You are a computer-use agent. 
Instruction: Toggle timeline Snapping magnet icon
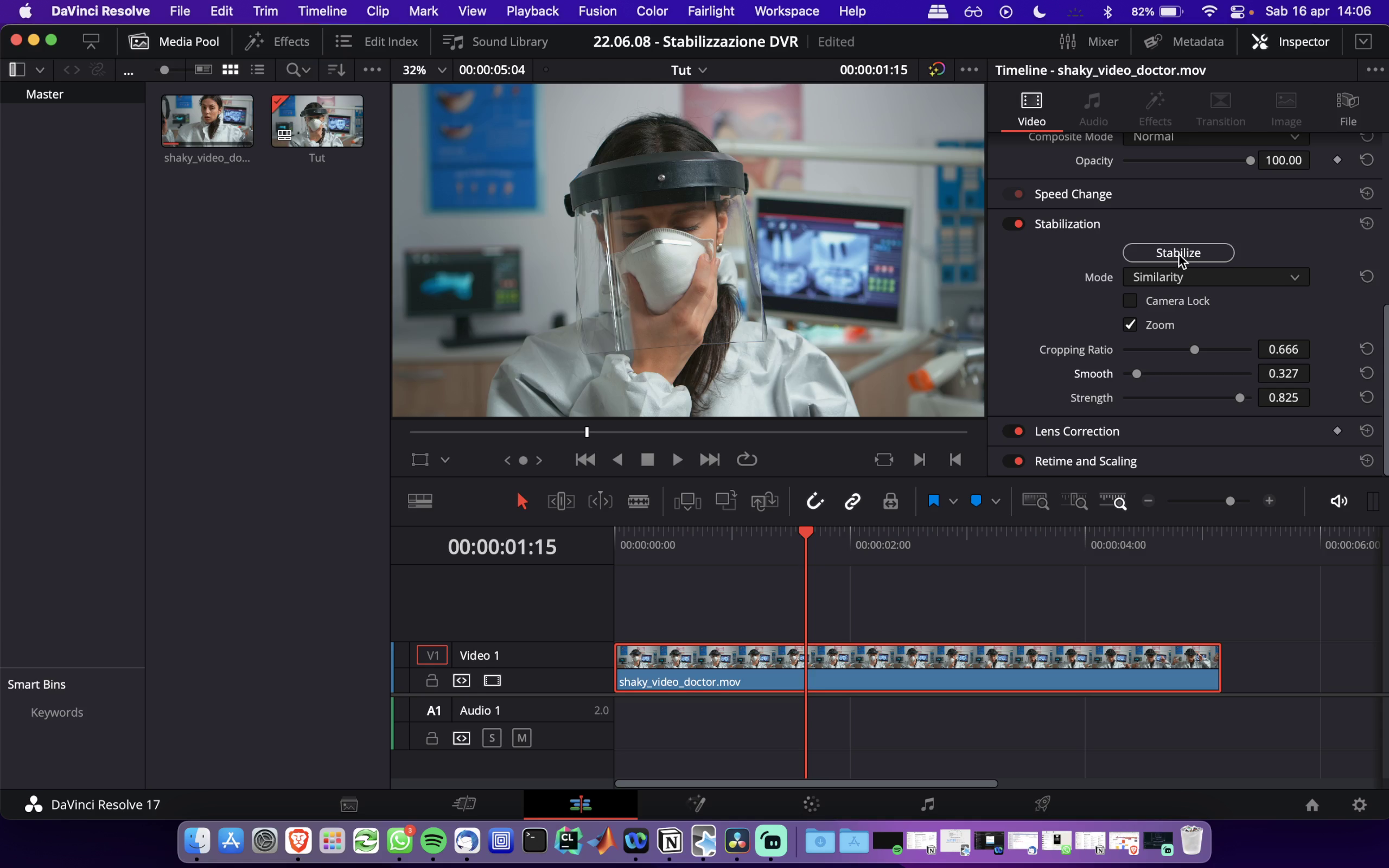815,501
